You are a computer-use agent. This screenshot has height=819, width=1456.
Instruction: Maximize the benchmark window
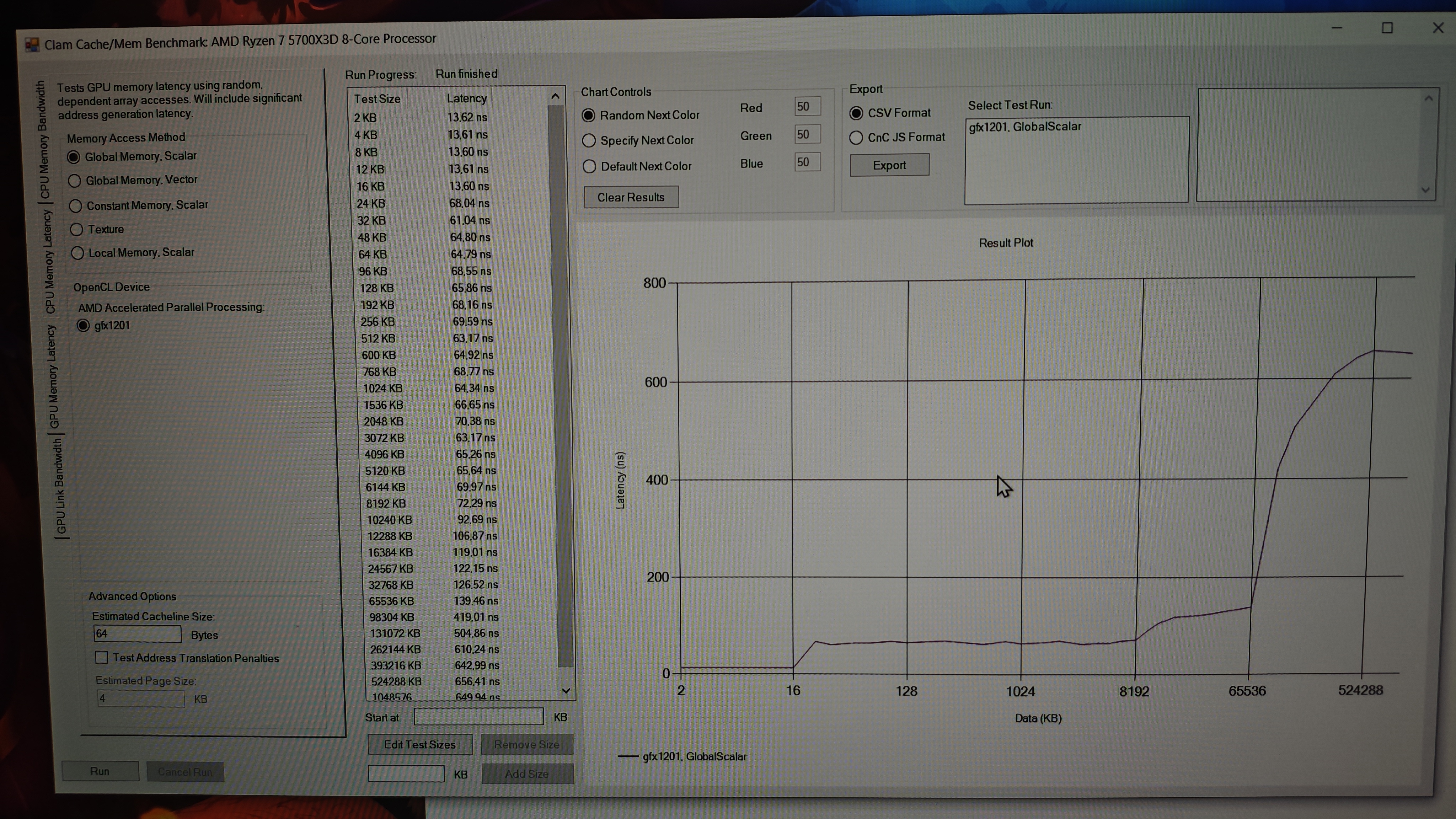click(1387, 28)
